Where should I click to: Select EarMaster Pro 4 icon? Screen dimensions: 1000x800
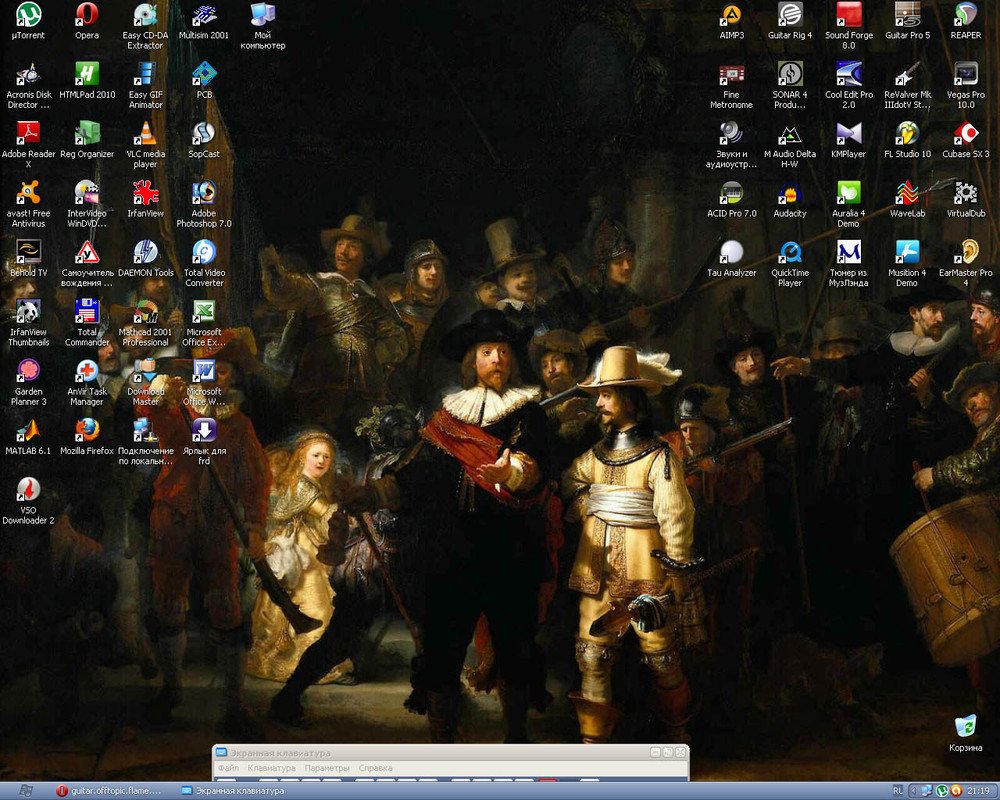coord(966,263)
